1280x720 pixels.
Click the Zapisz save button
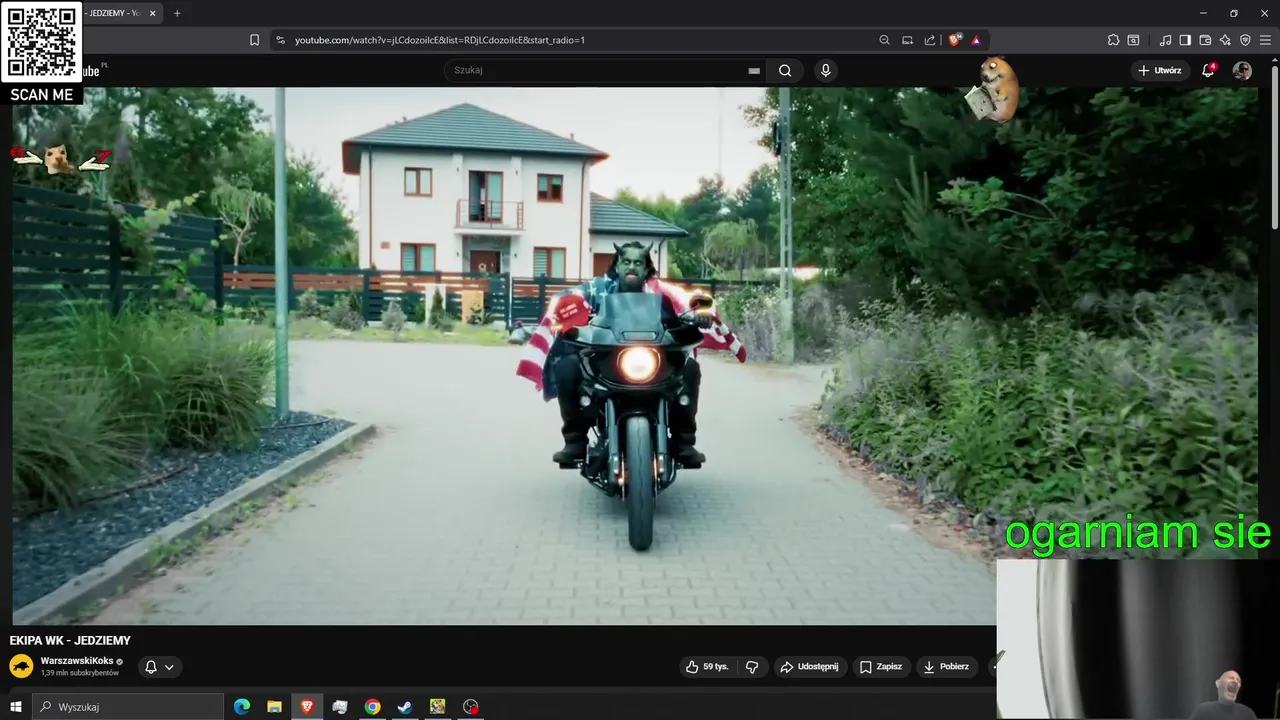coord(881,667)
